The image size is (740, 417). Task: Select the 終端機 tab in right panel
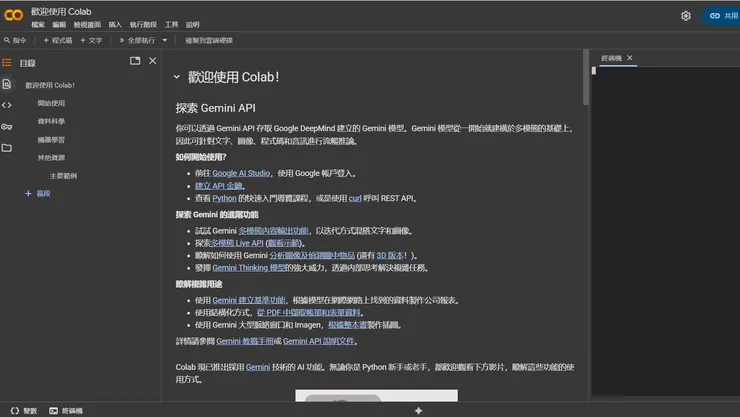point(611,58)
